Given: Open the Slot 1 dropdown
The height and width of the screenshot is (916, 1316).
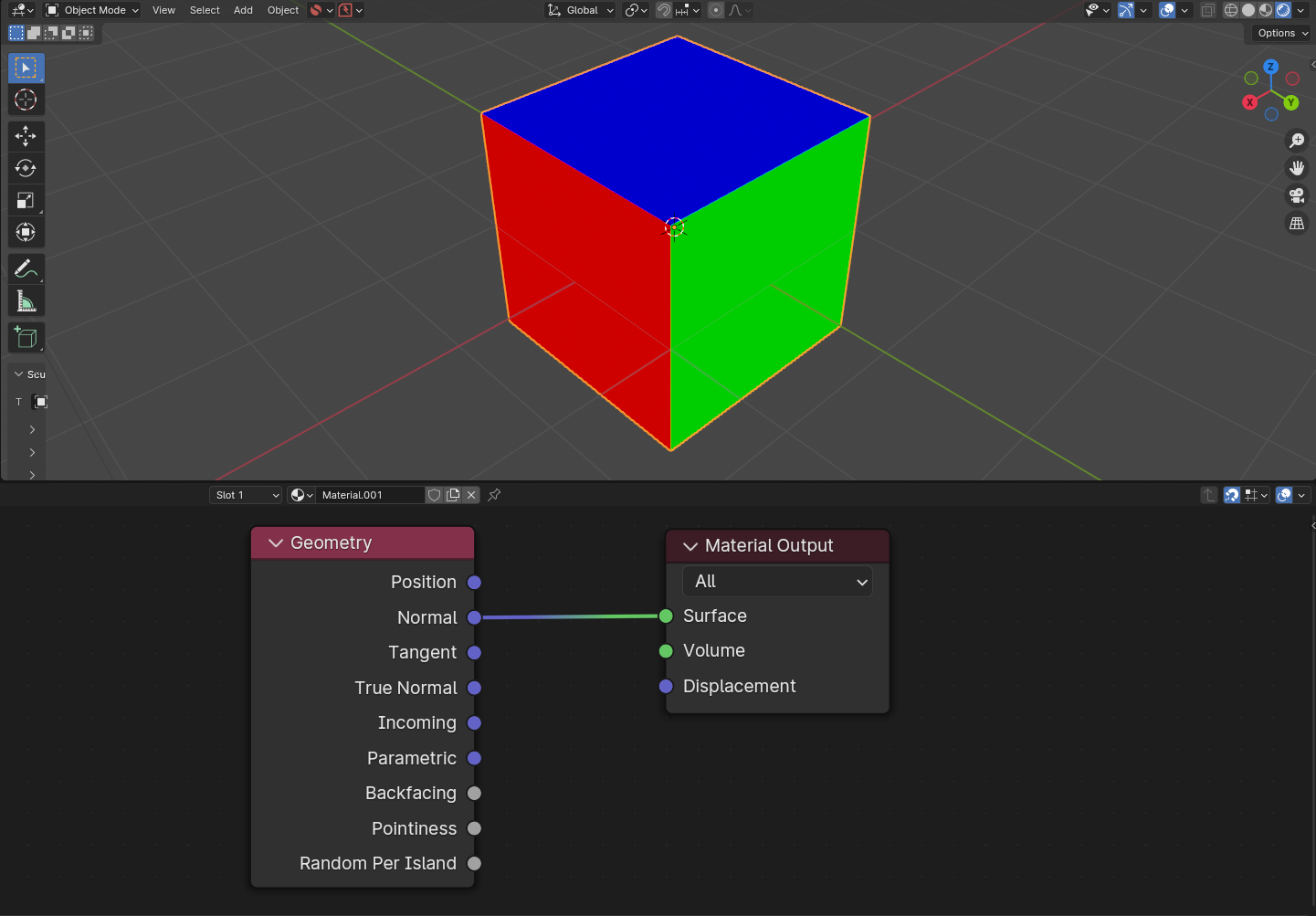Looking at the screenshot, I should pyautogui.click(x=246, y=495).
